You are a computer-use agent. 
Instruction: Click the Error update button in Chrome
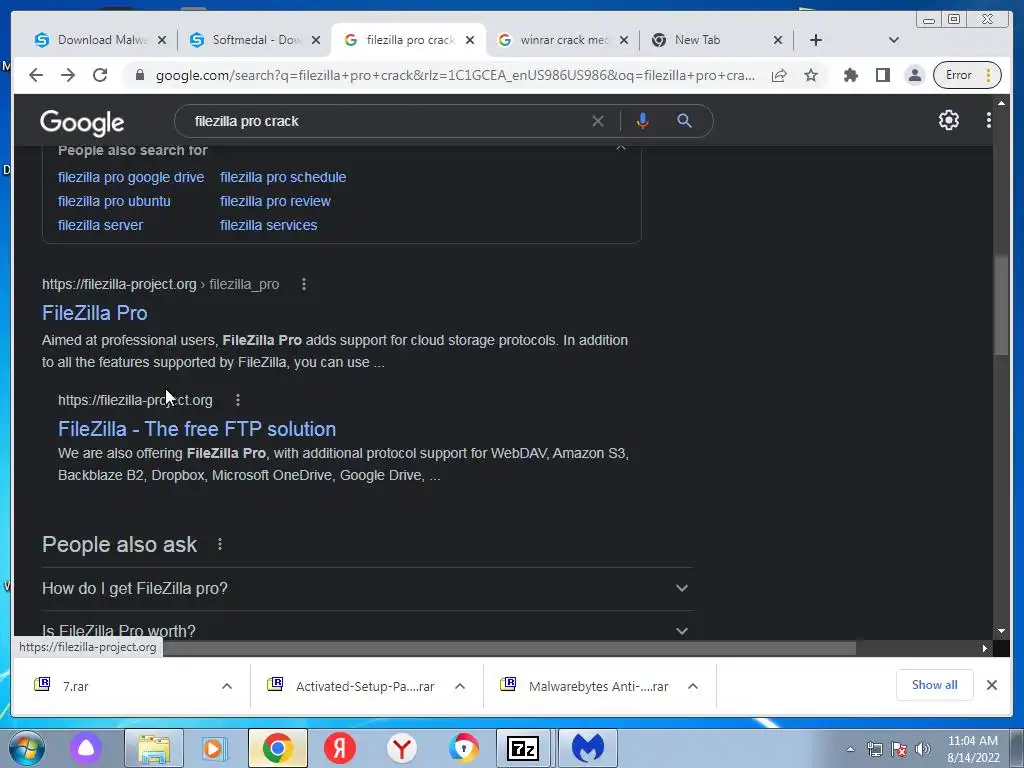pos(967,75)
